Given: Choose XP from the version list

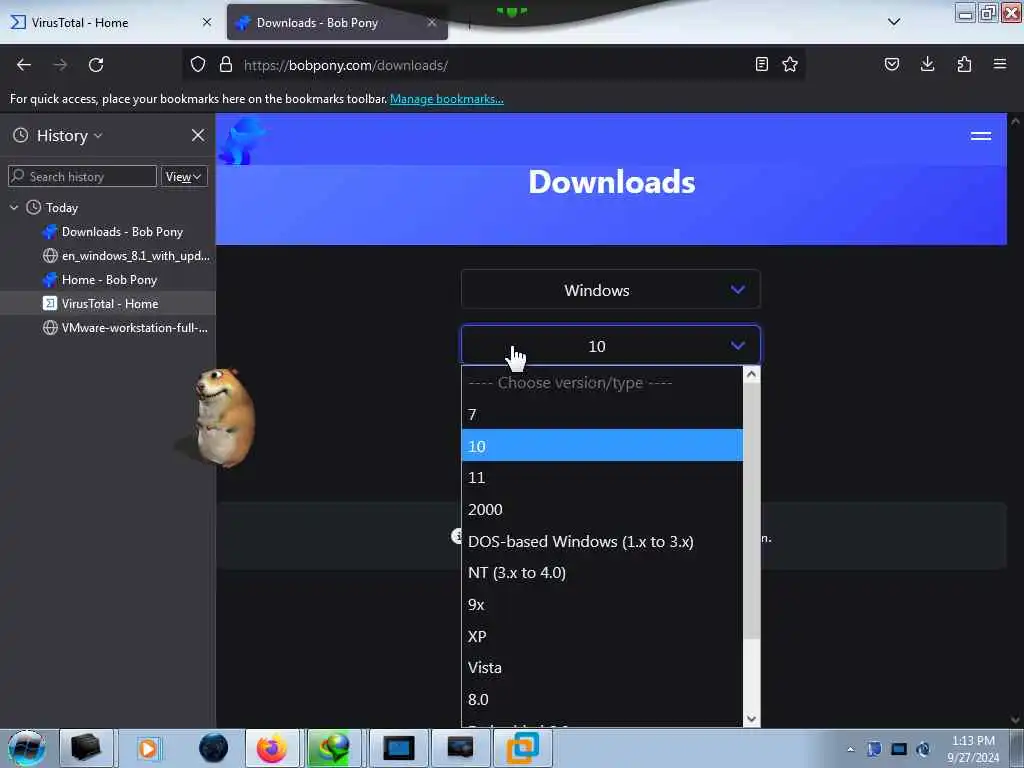Looking at the screenshot, I should coord(602,636).
